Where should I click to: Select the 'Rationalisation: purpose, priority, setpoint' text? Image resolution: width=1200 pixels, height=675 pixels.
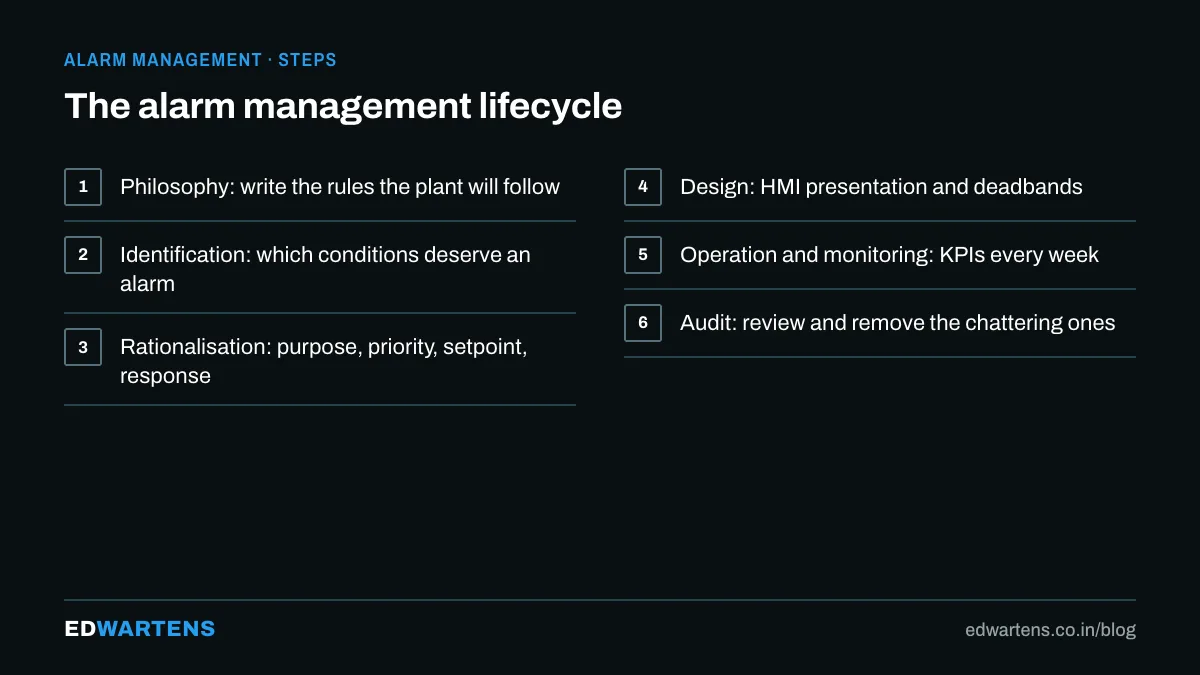(x=323, y=361)
